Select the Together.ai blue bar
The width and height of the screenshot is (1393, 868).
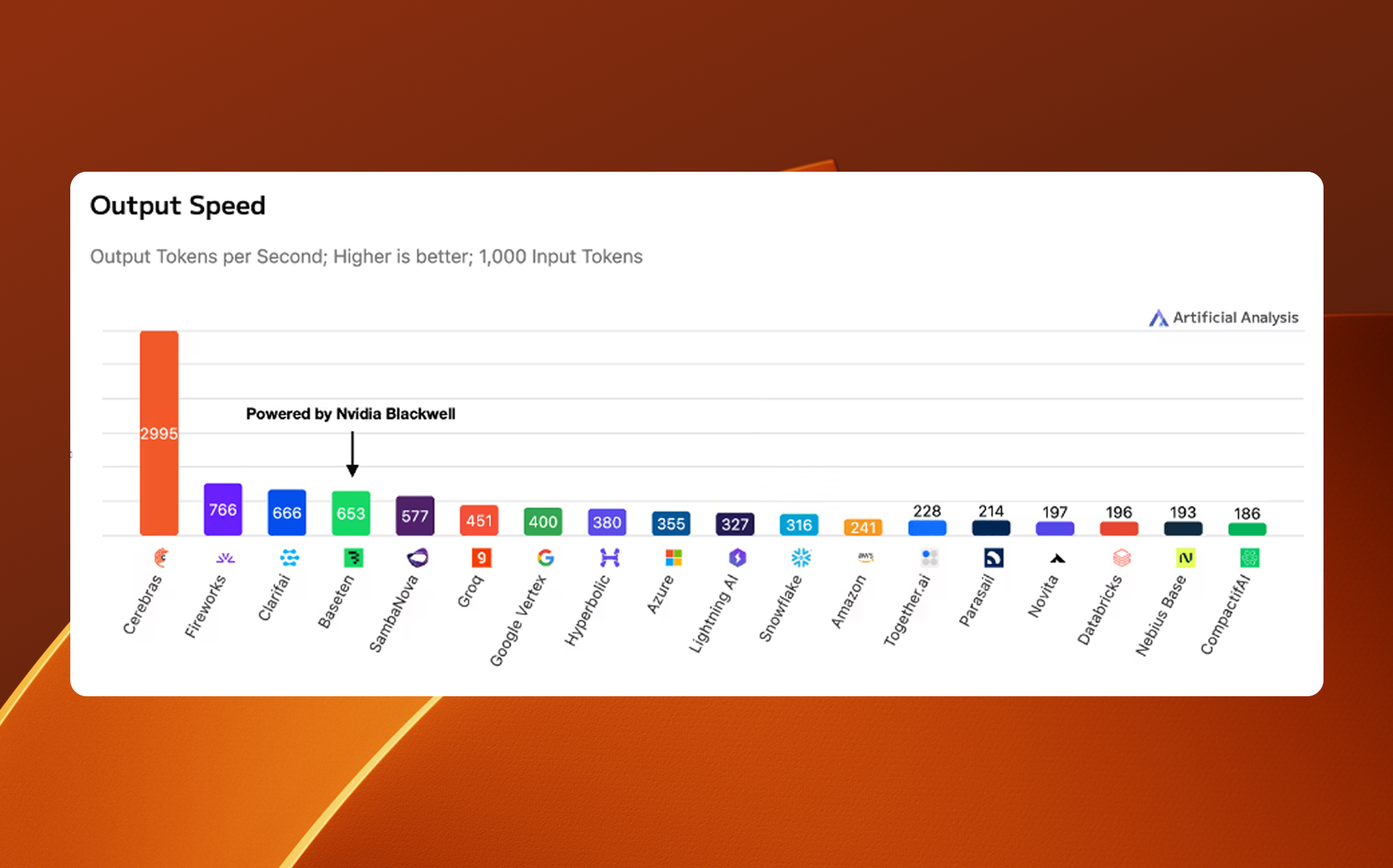point(927,528)
